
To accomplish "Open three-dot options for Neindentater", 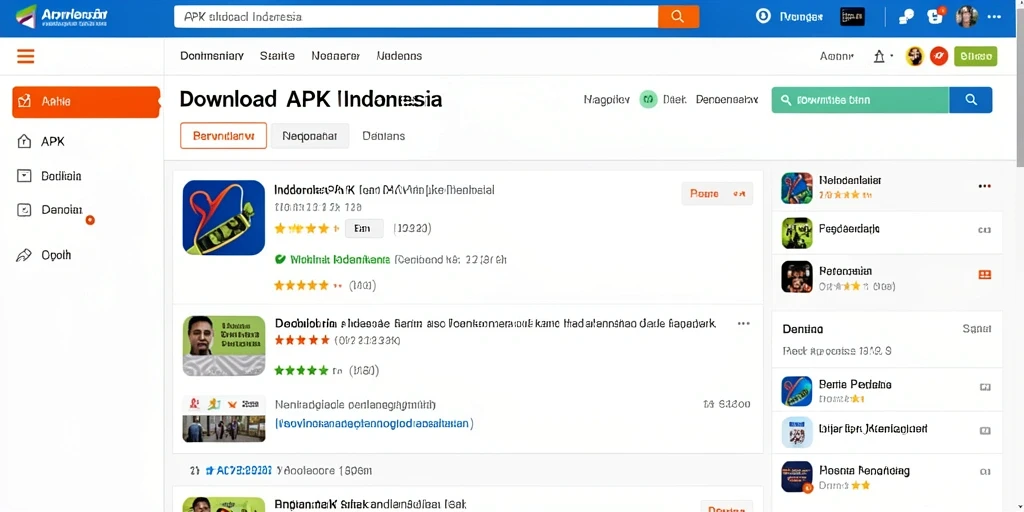I will pos(984,187).
